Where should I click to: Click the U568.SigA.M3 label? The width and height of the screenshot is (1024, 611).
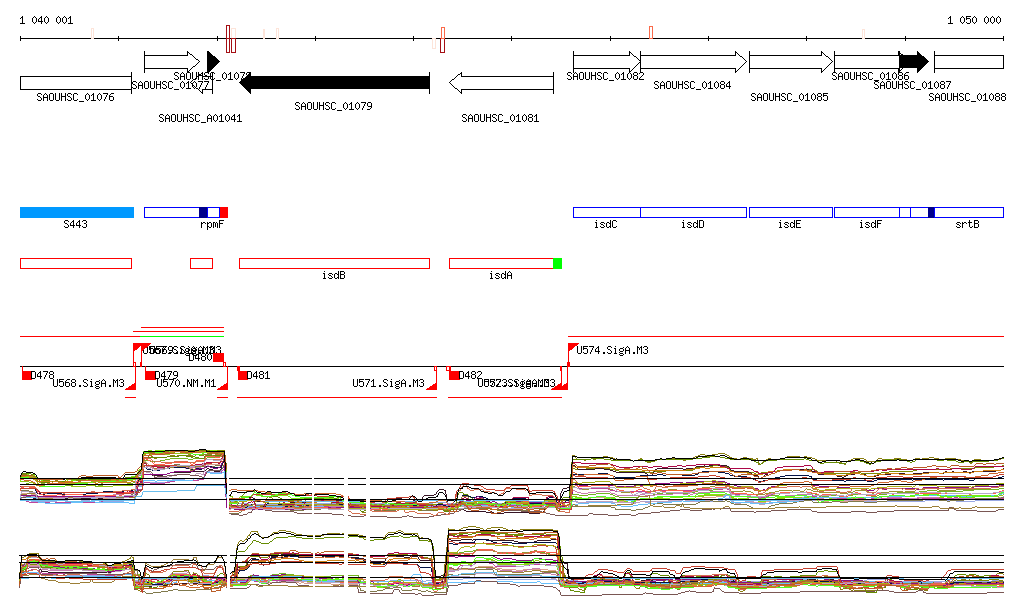coord(88,383)
